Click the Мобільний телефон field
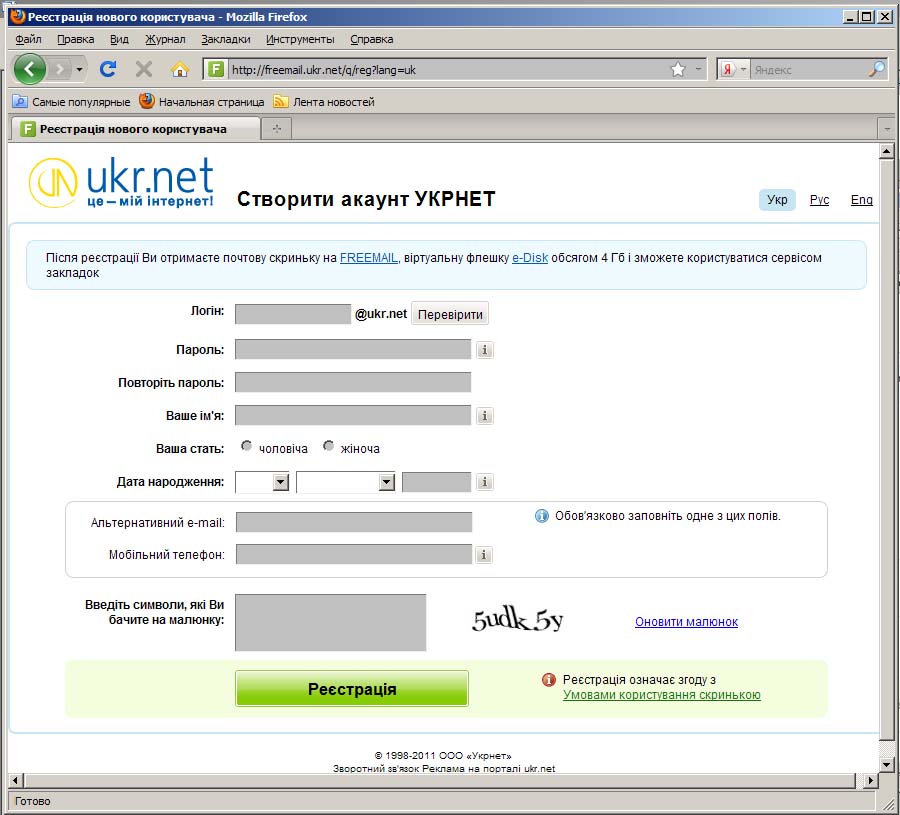This screenshot has width=900, height=815. [354, 554]
